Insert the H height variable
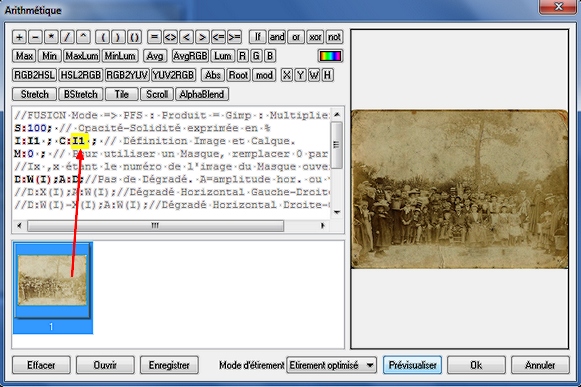 point(328,75)
